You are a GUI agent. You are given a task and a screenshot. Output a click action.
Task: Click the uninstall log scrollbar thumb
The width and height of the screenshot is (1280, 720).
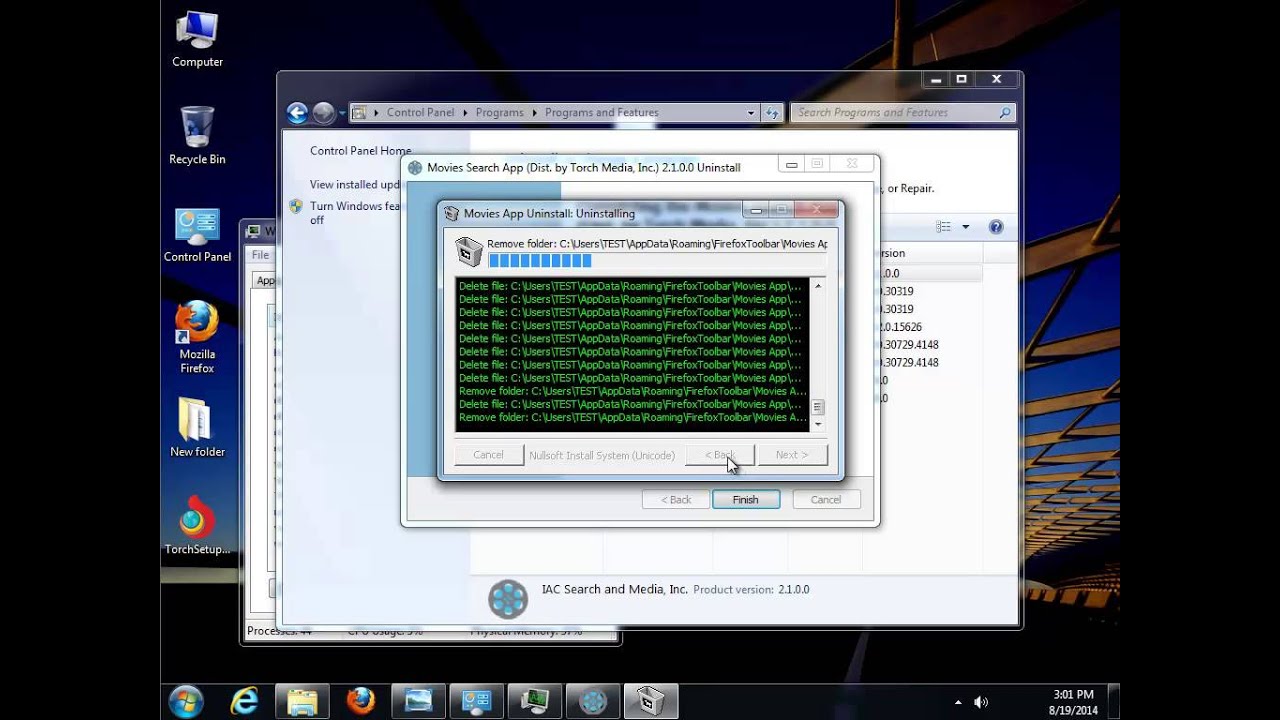818,407
